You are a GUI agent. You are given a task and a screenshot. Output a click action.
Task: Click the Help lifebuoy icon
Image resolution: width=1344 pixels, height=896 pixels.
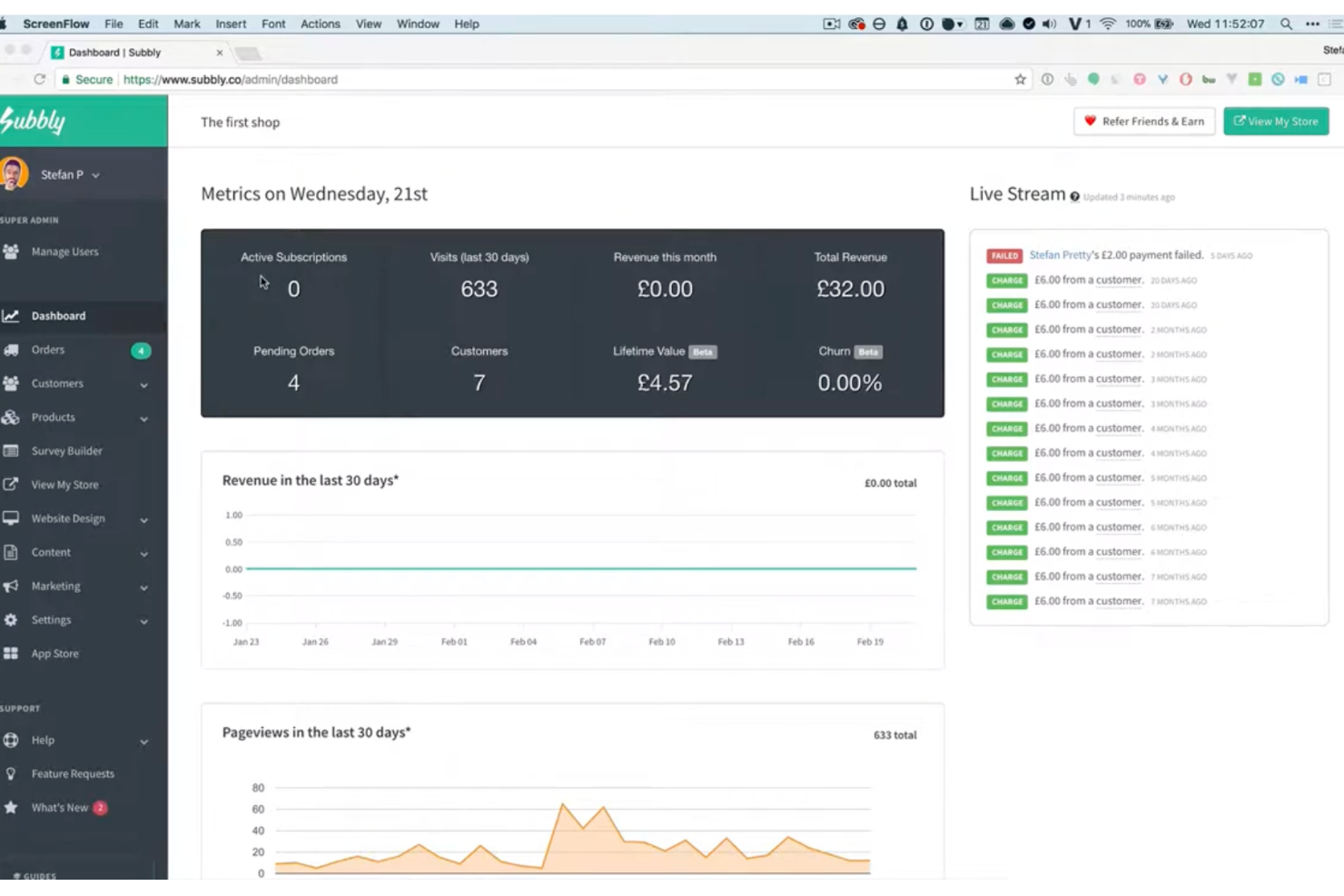11,740
